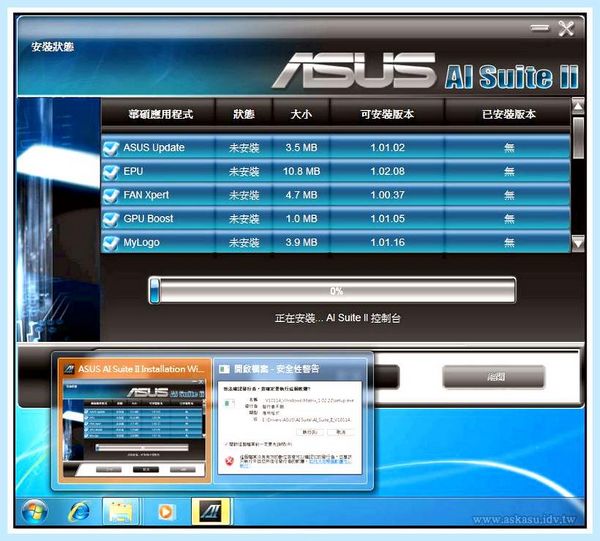Click the 離開 (Exit) button
Viewport: 600px width, 541px height.
tap(494, 377)
